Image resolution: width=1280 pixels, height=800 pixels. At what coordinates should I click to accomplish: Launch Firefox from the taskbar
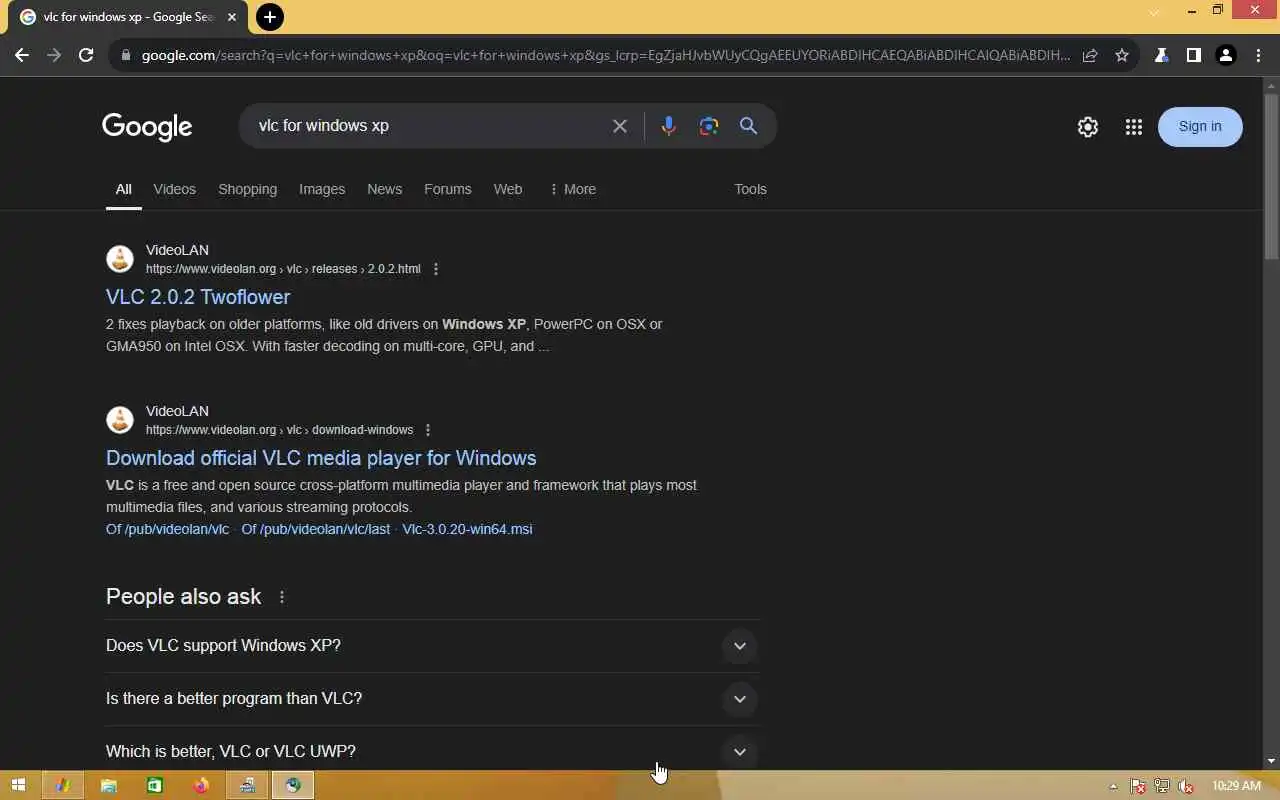pyautogui.click(x=201, y=786)
